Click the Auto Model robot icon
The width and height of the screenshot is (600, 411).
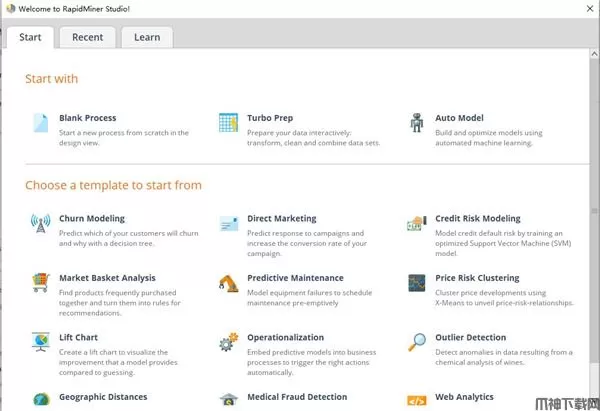[416, 123]
